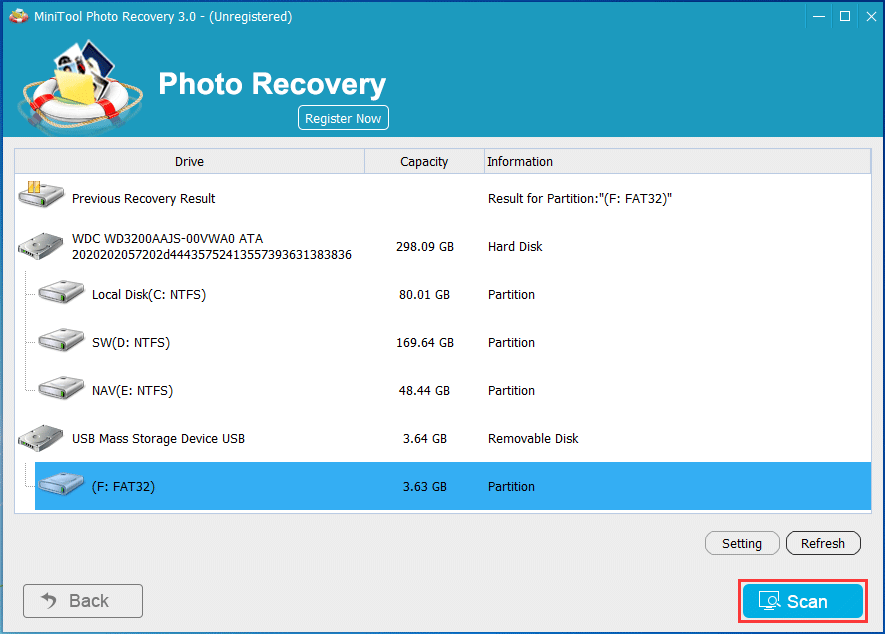Sort by the Capacity column header
The width and height of the screenshot is (885, 634).
pyautogui.click(x=424, y=161)
